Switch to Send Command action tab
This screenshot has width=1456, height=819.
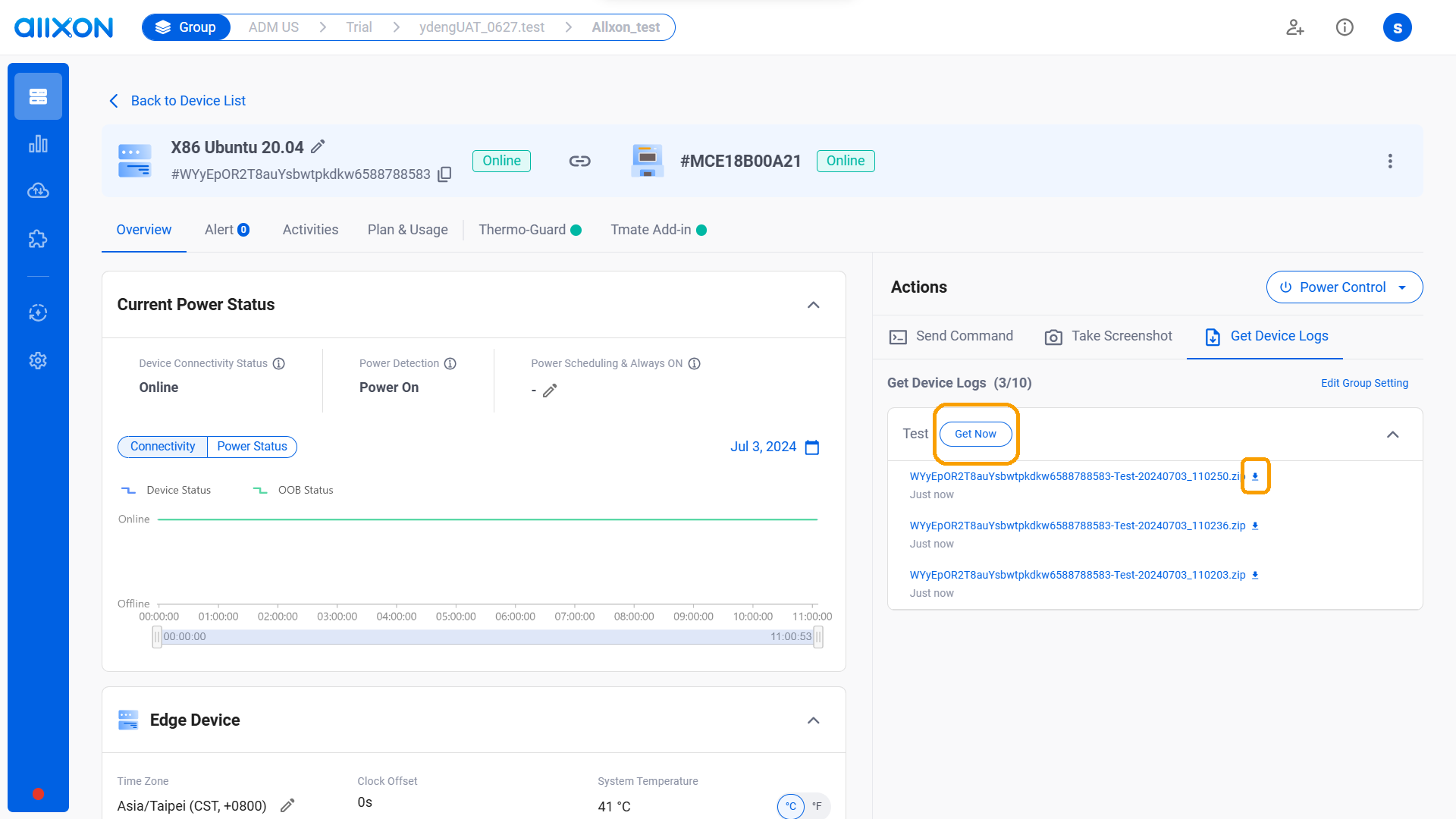[952, 336]
